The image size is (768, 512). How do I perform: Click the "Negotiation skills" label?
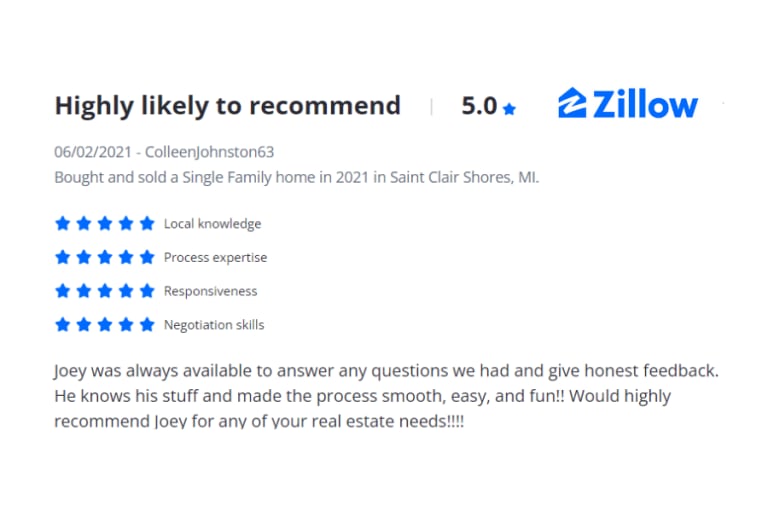pyautogui.click(x=214, y=325)
